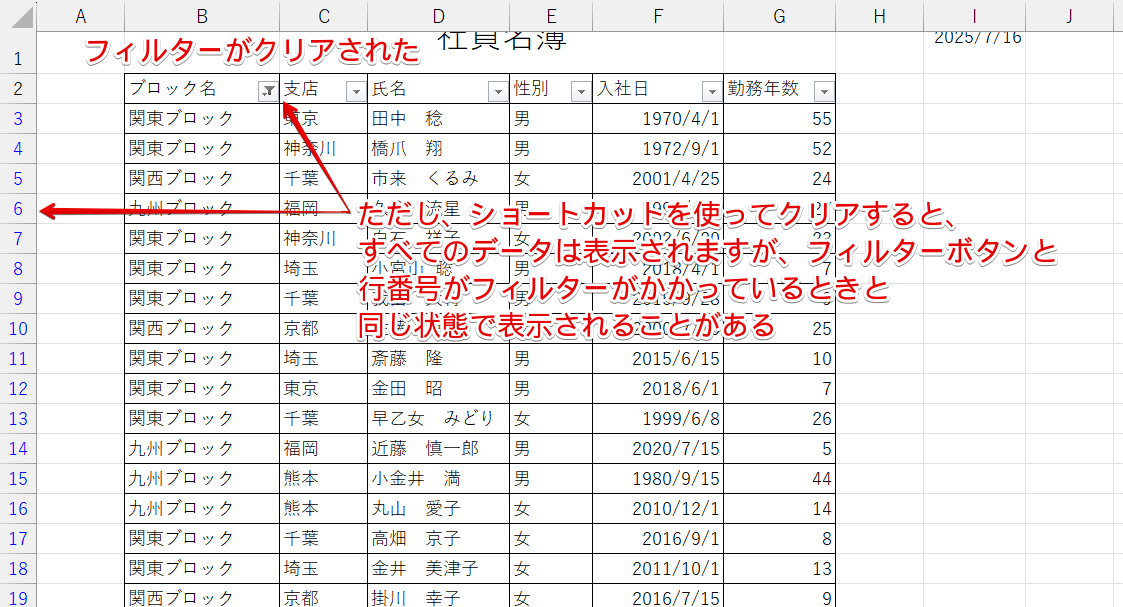Viewport: 1123px width, 607px height.
Task: Click the 勤務年数 value 44
Action: (779, 479)
